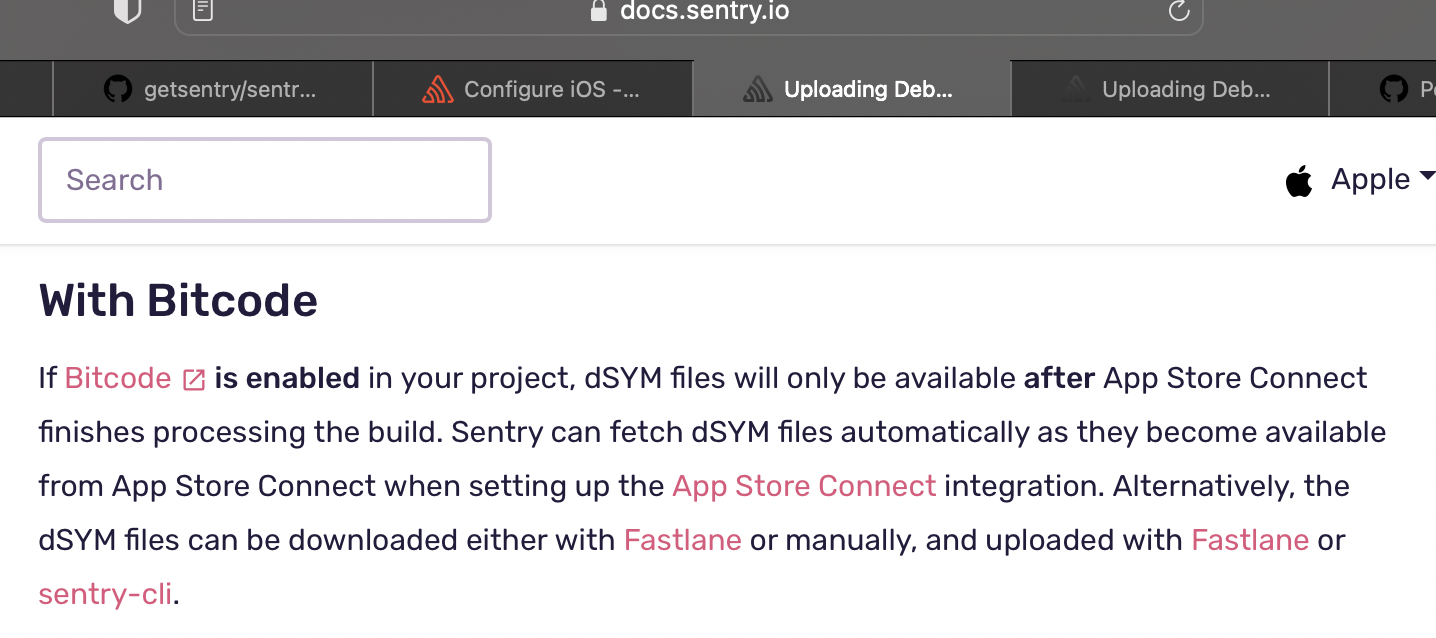Click the Apple logo next to the platform selector
Viewport: 1436px width, 638px height.
(x=1298, y=180)
